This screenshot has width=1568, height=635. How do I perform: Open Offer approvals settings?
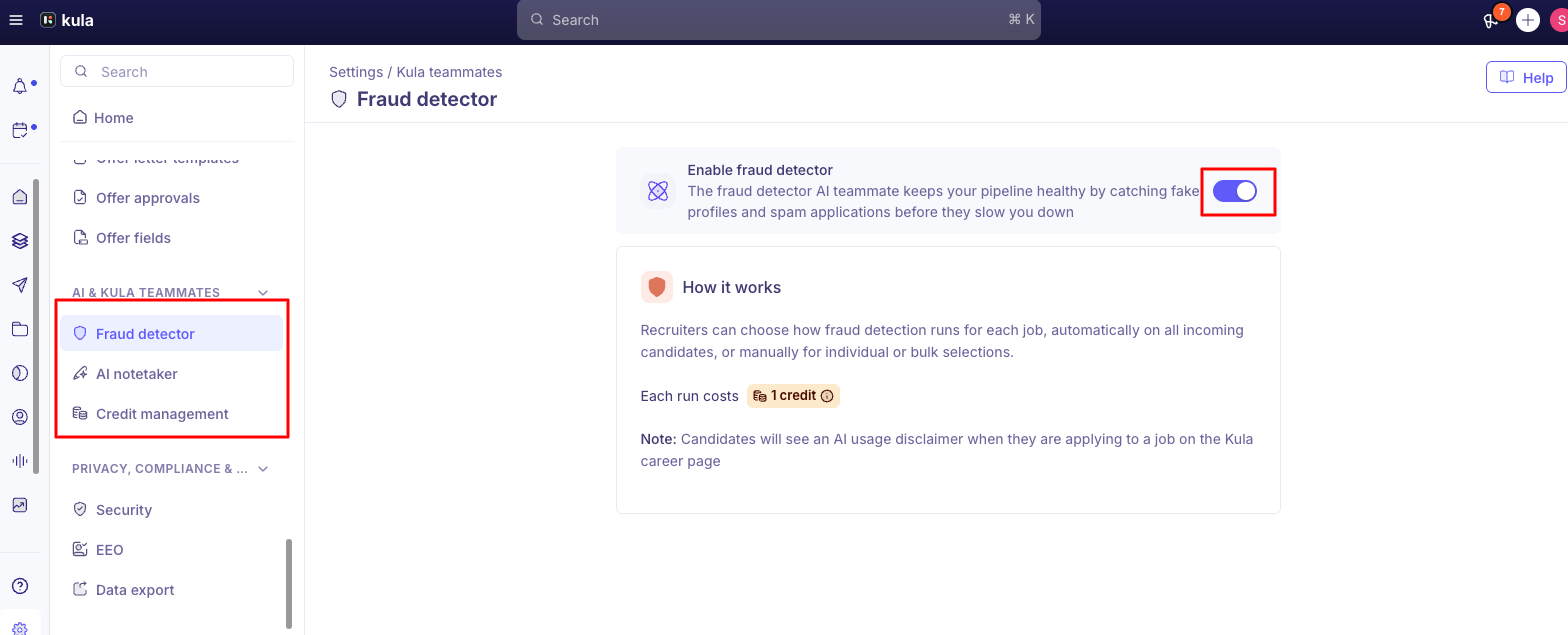(x=171, y=198)
